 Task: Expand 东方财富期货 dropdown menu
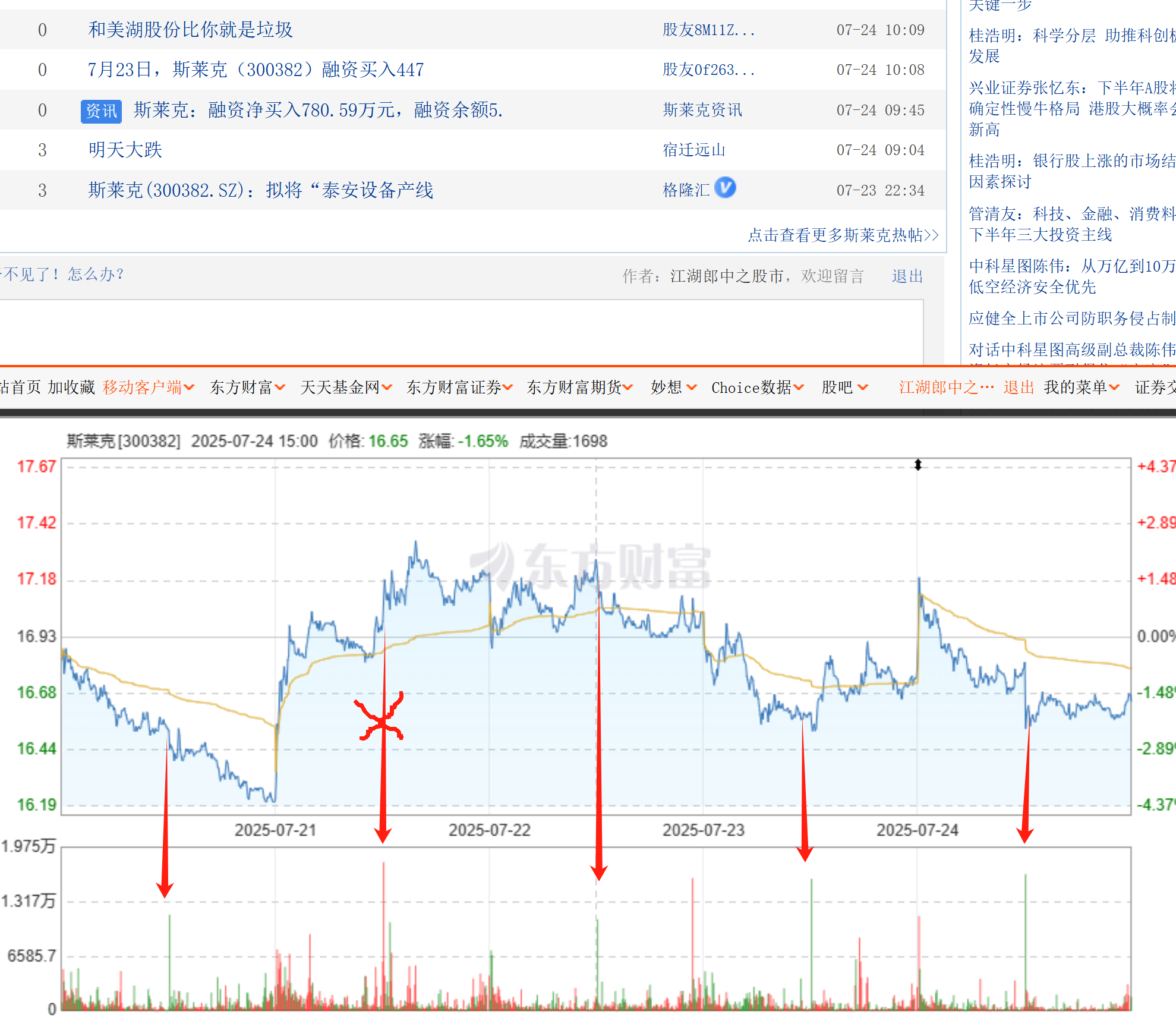580,388
